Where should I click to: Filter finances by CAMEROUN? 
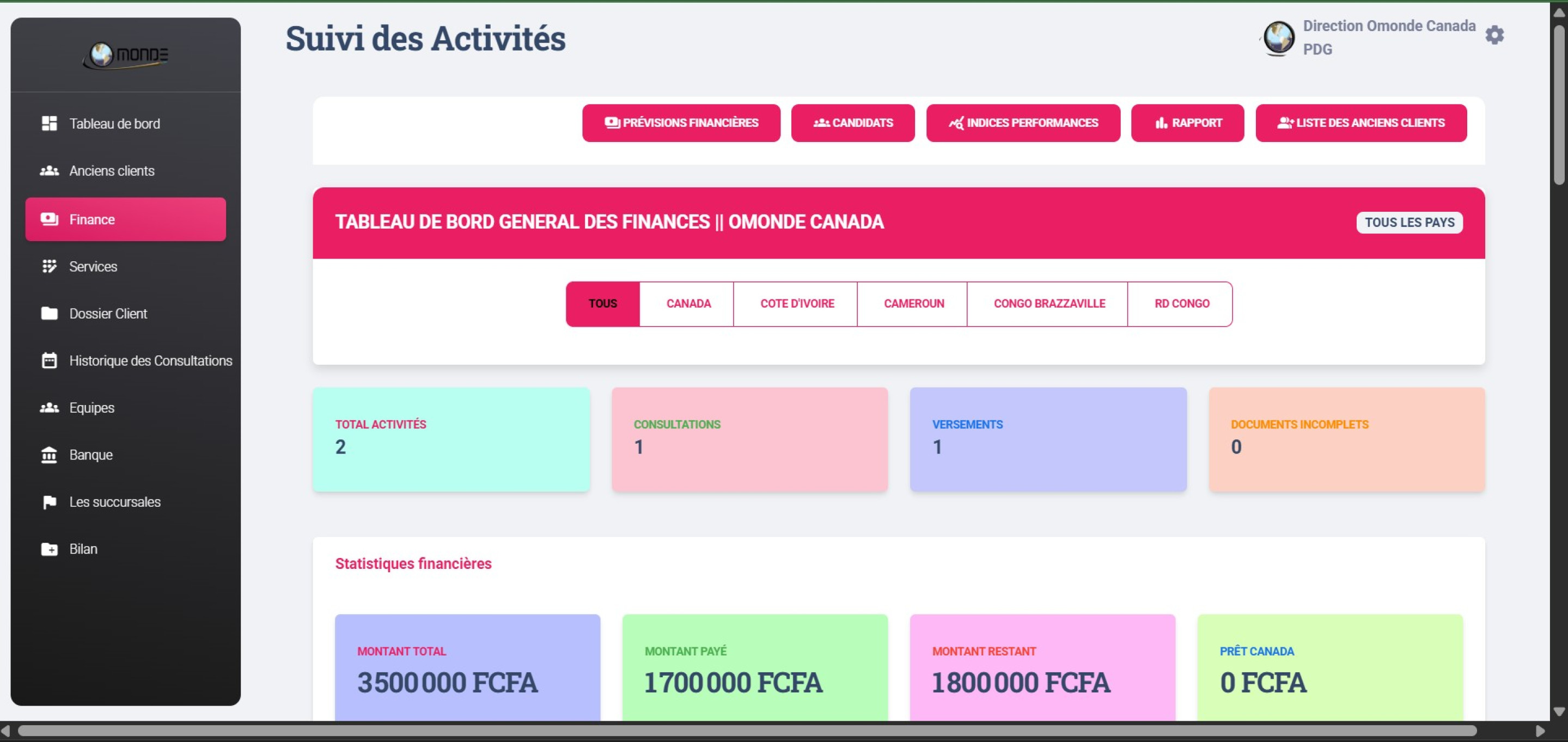point(913,303)
